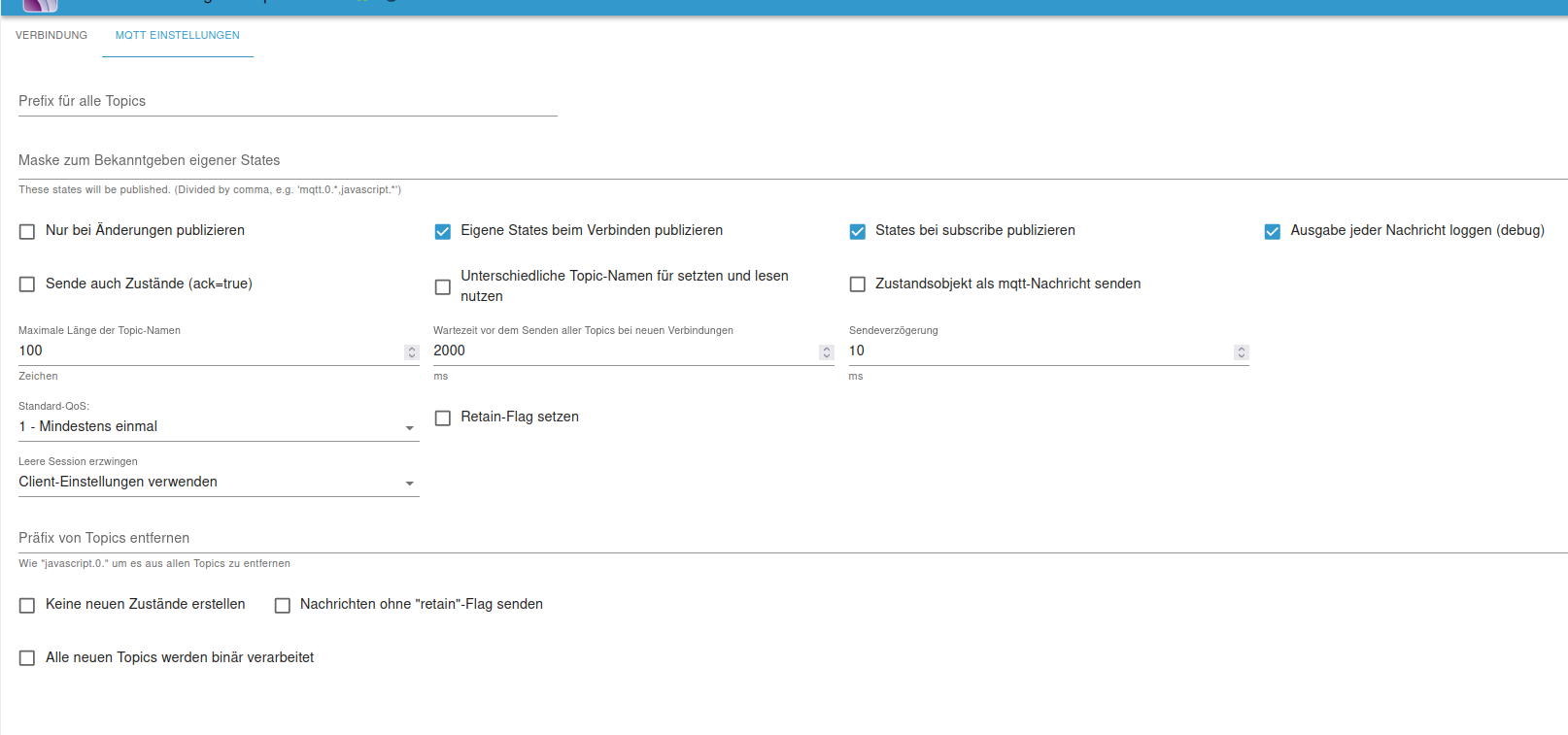Check the Retain-Flag setzen box

point(443,418)
